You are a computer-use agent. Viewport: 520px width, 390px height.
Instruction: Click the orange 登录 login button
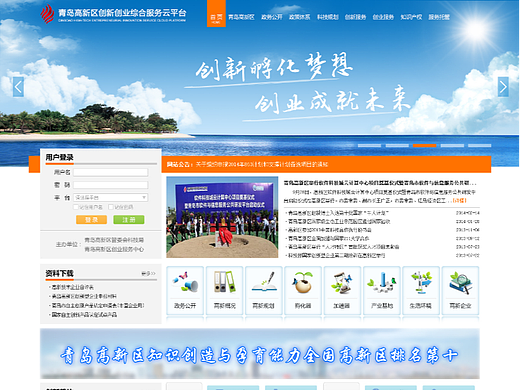91,220
